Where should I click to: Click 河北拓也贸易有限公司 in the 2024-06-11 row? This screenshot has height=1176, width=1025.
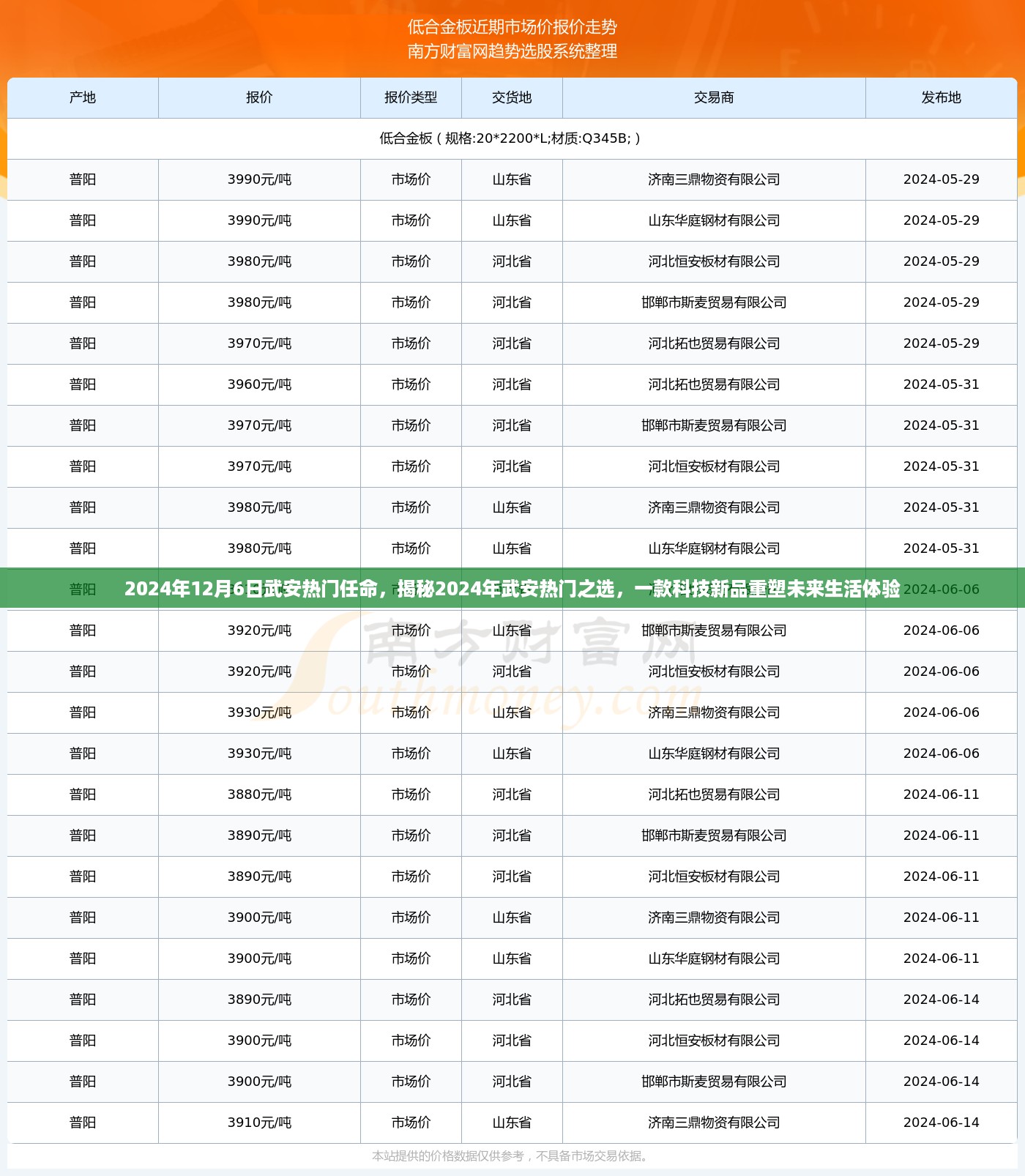pos(714,794)
